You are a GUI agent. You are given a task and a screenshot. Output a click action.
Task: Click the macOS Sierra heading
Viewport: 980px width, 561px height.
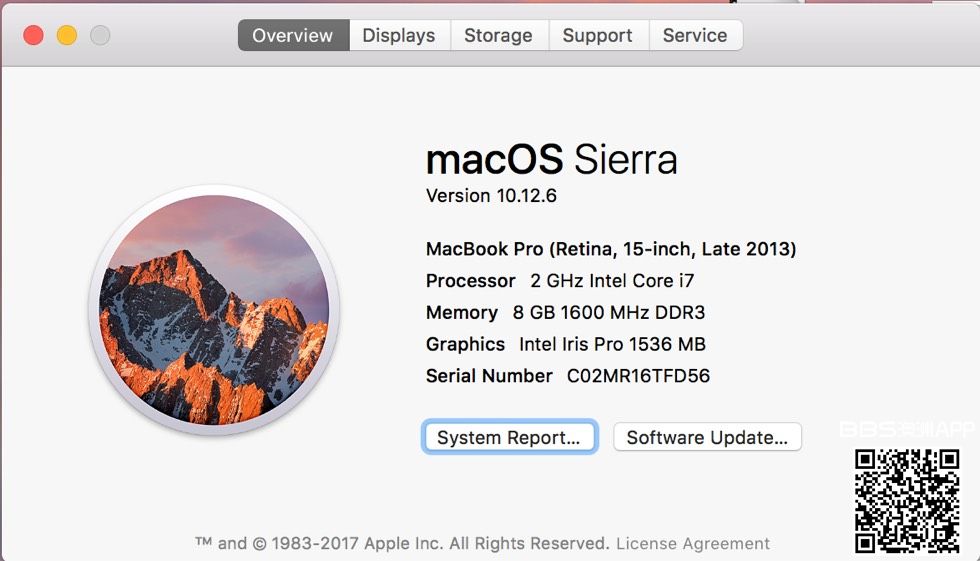tap(551, 159)
